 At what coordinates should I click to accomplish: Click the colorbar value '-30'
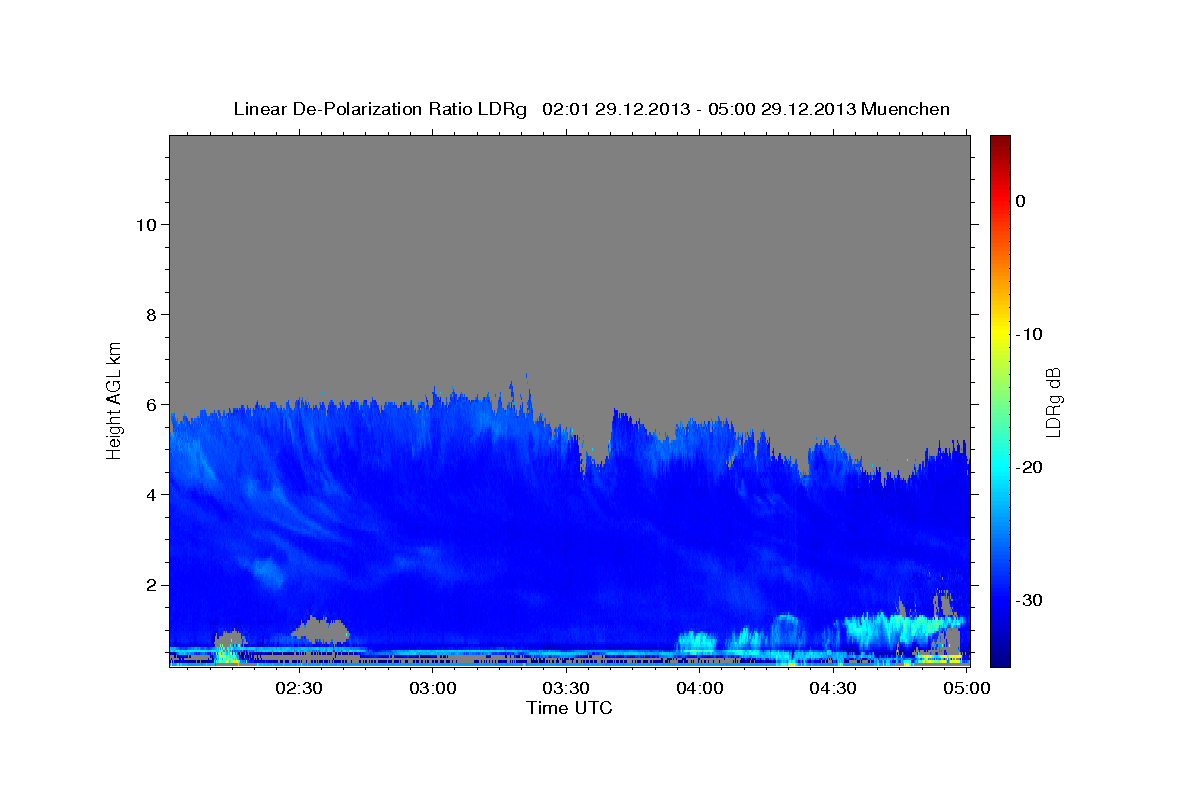pos(1030,600)
